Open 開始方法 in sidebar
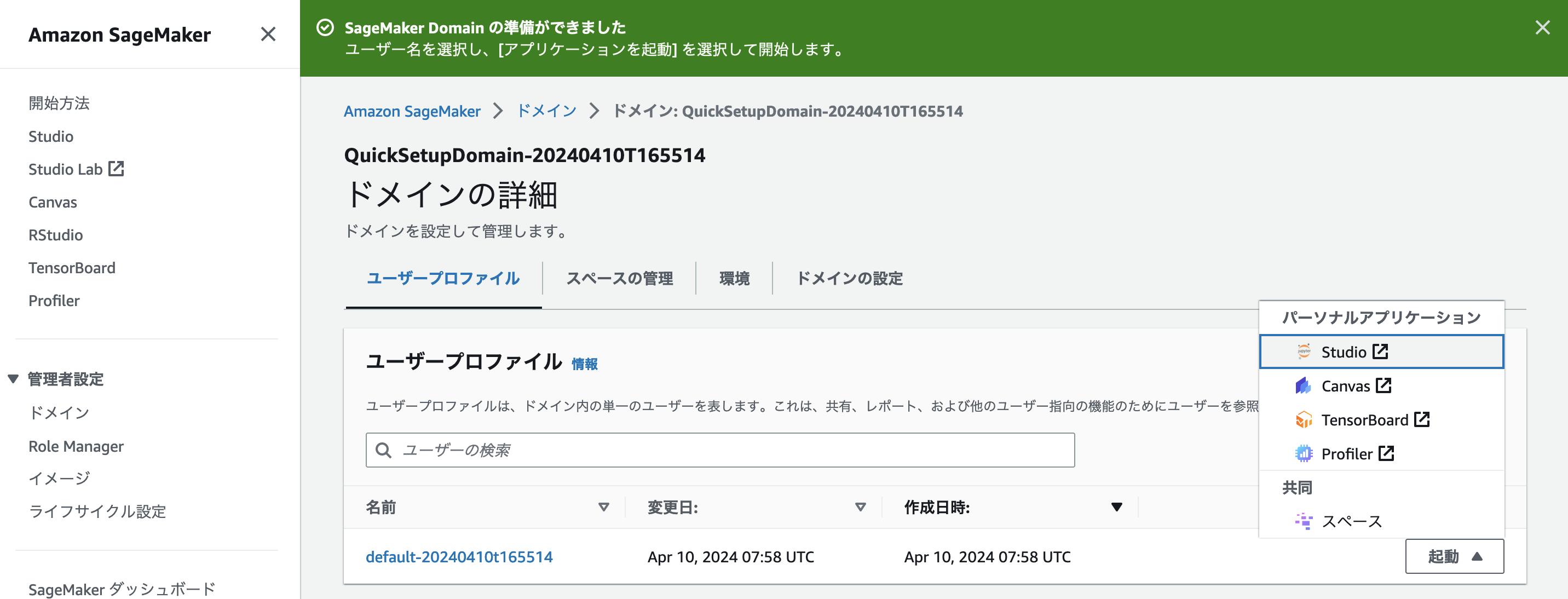The width and height of the screenshot is (1568, 599). [x=59, y=103]
